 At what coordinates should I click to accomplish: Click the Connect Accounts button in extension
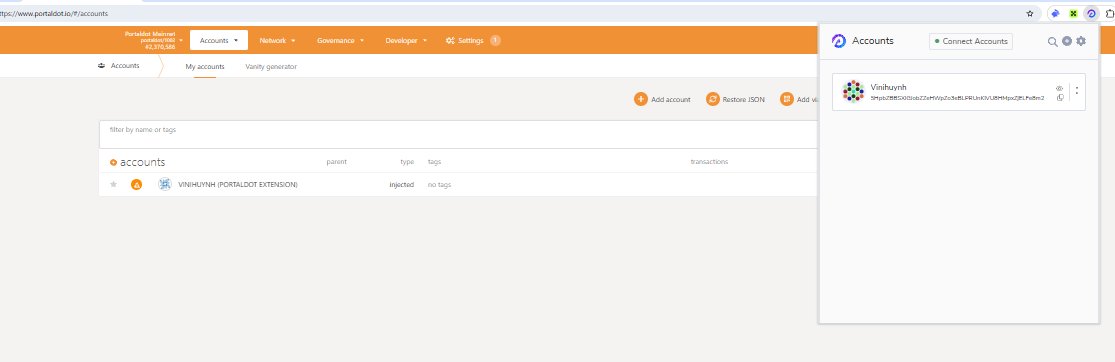(x=971, y=41)
